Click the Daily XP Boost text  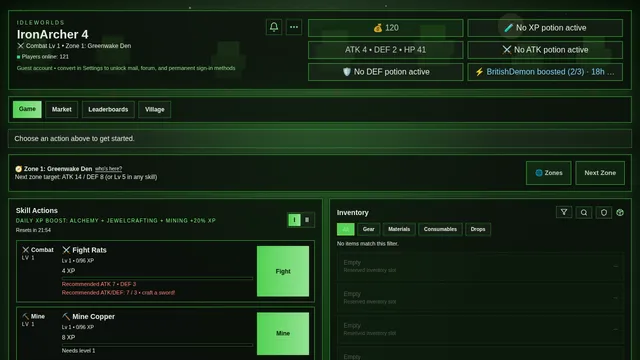pos(116,220)
